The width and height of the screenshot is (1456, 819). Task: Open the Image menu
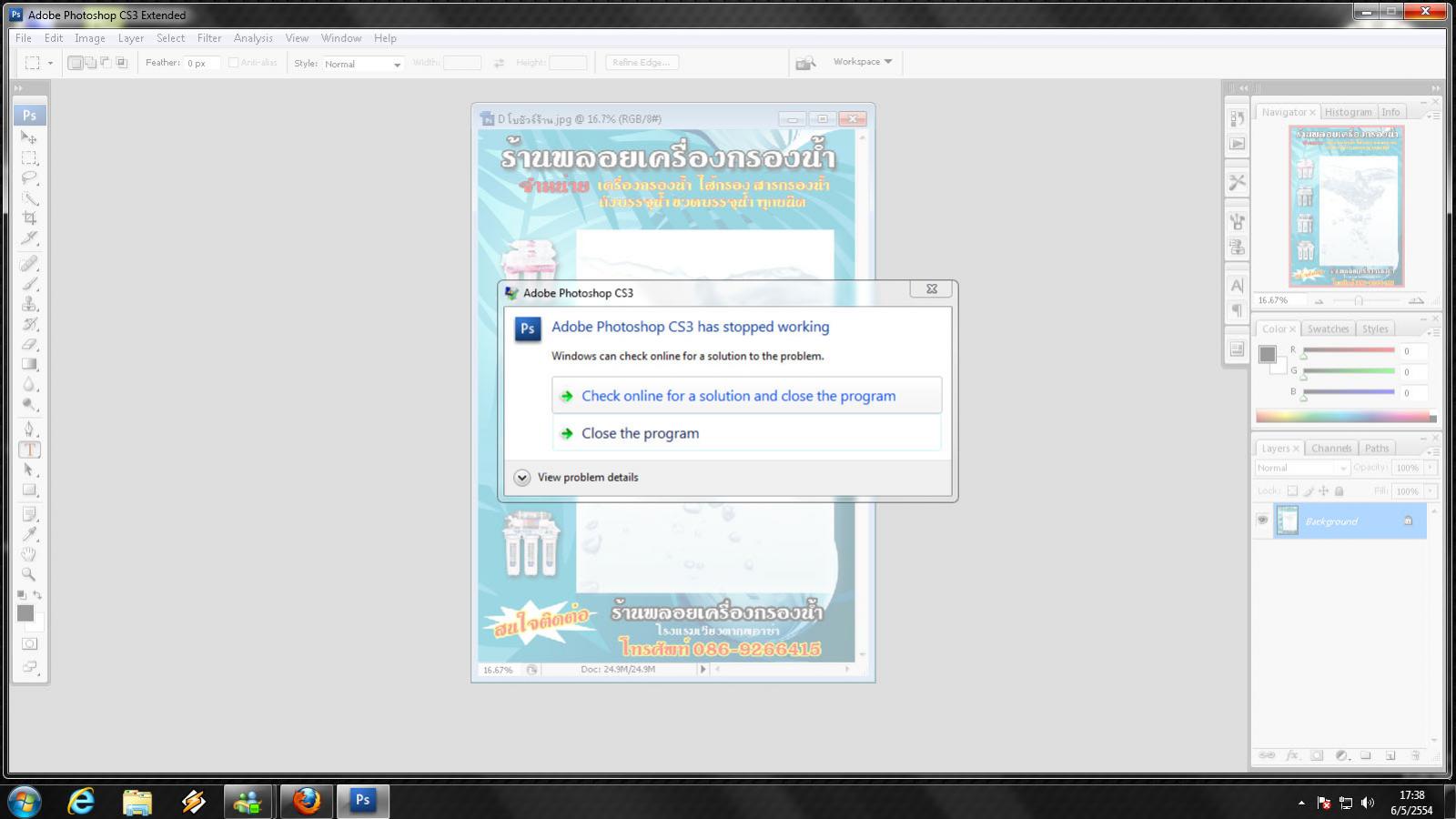pos(90,38)
